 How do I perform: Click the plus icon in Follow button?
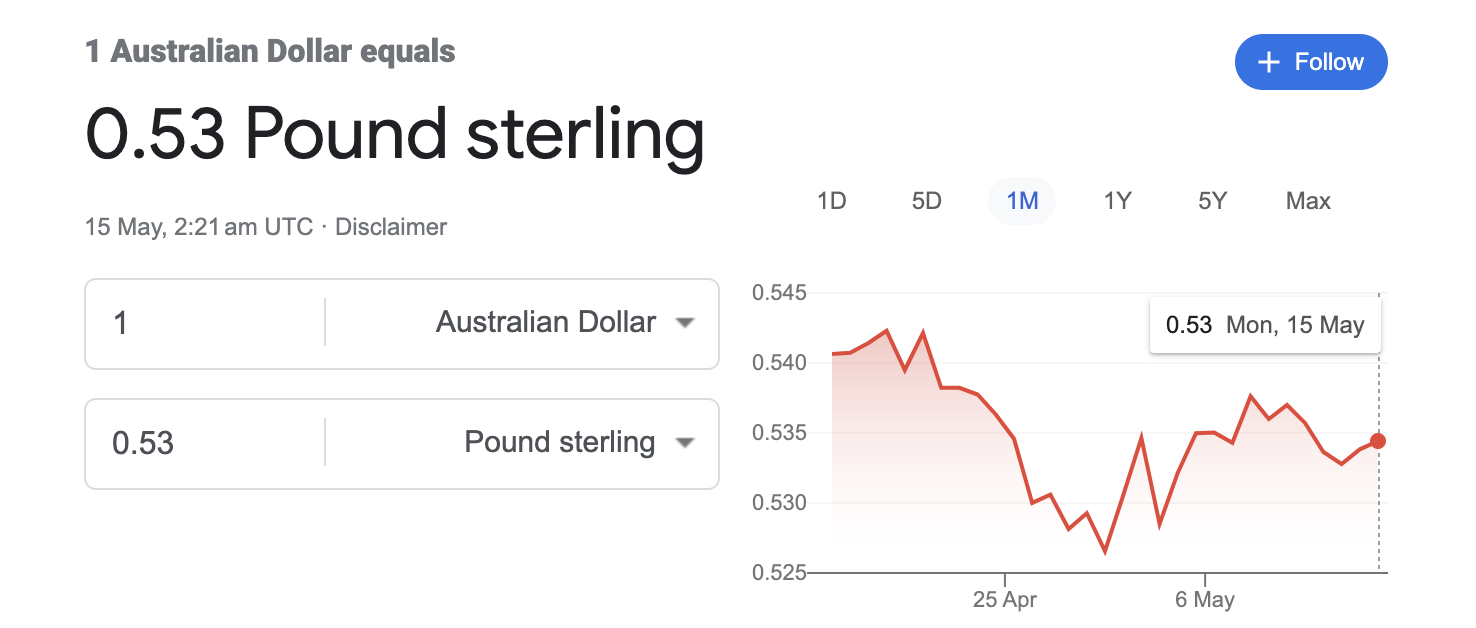1269,62
